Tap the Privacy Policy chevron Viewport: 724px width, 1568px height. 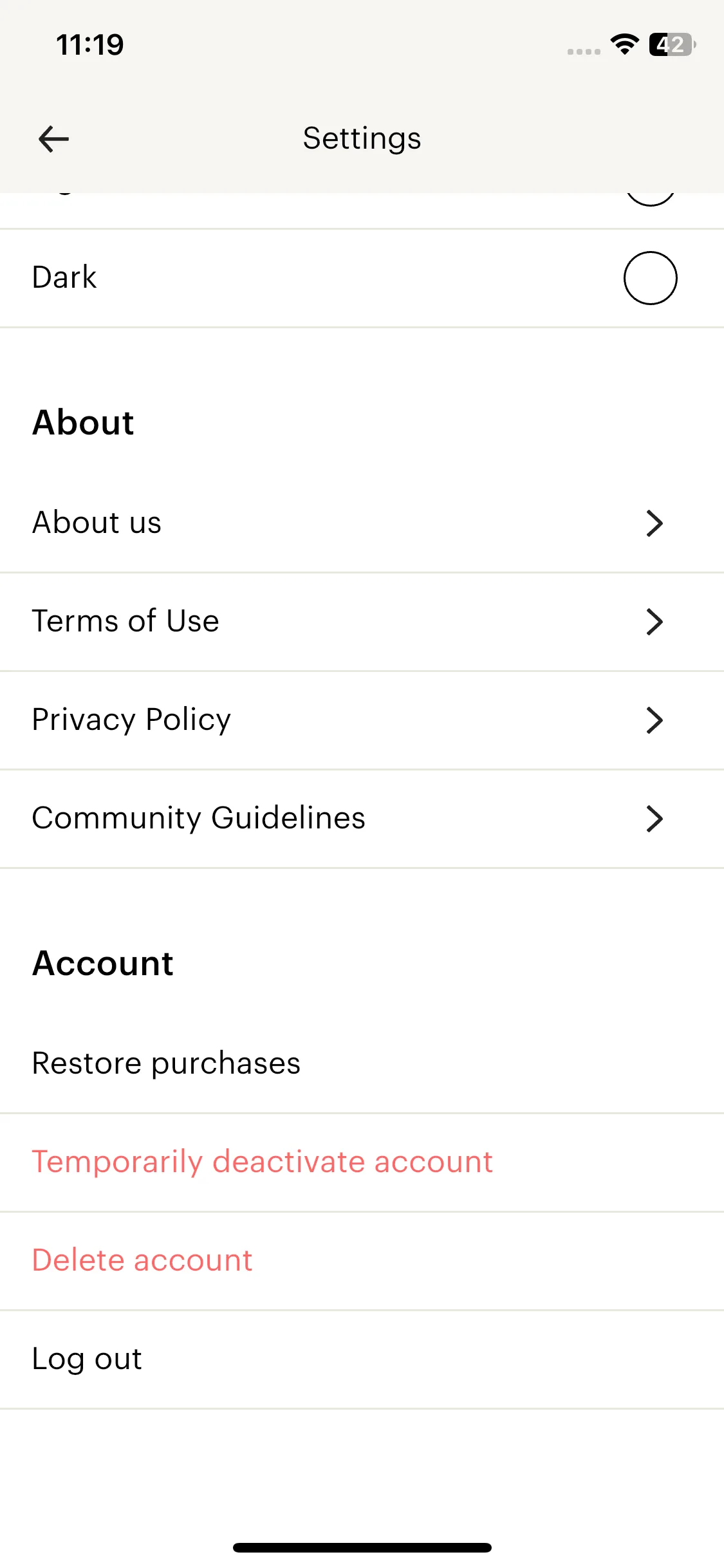654,720
